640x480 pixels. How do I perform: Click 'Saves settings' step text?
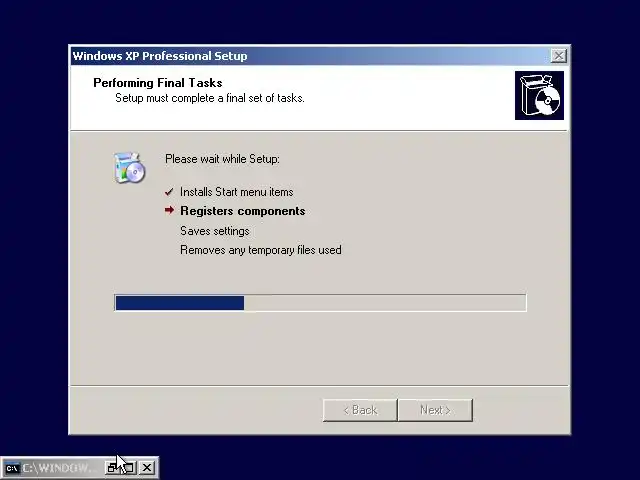[215, 231]
